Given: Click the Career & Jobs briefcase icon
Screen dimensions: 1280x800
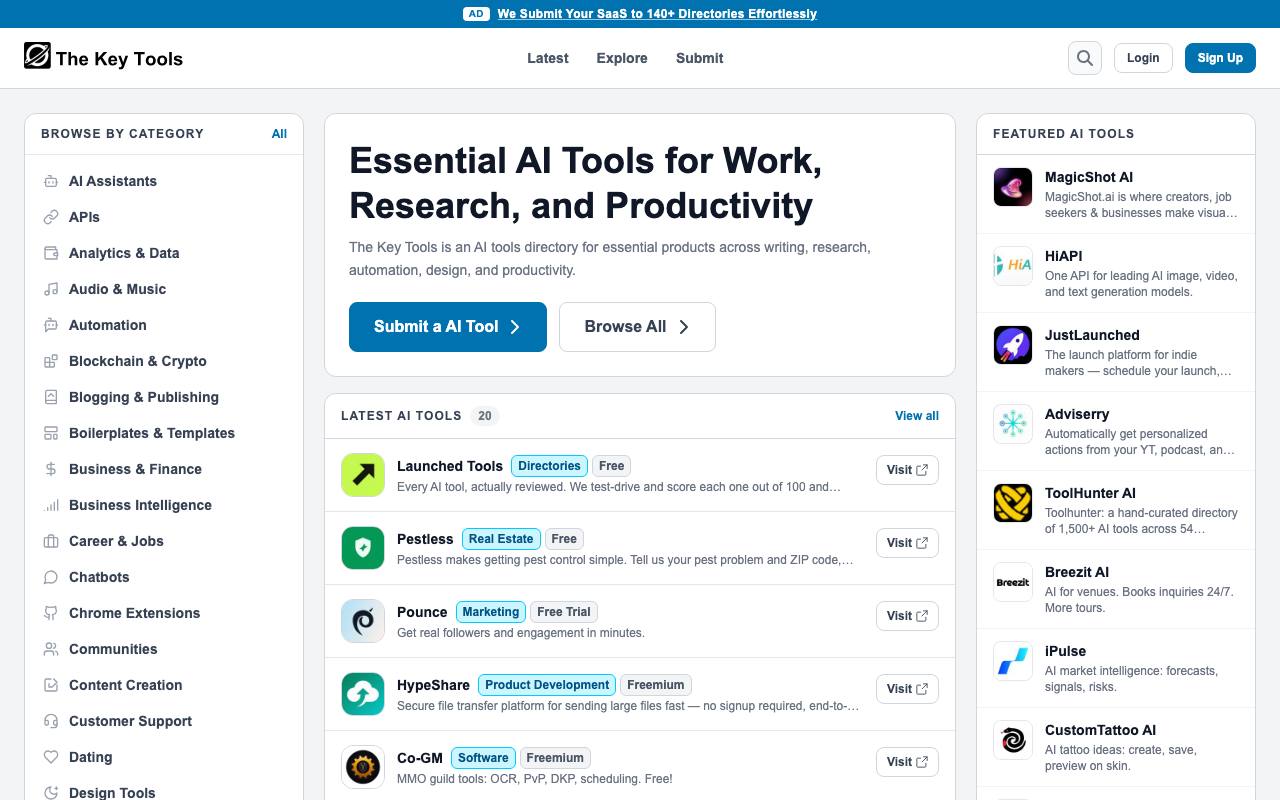Looking at the screenshot, I should tap(51, 541).
